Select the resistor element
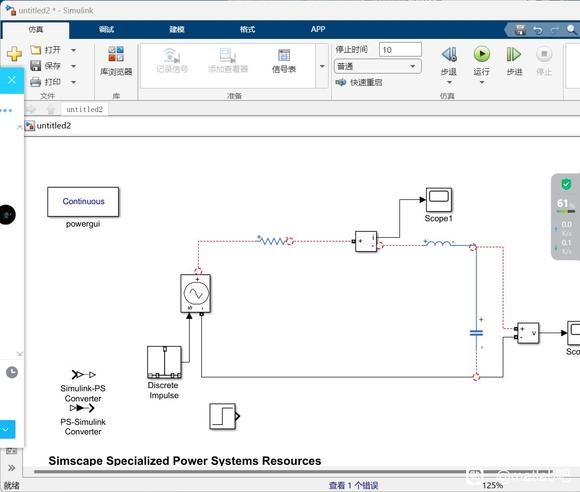 272,241
